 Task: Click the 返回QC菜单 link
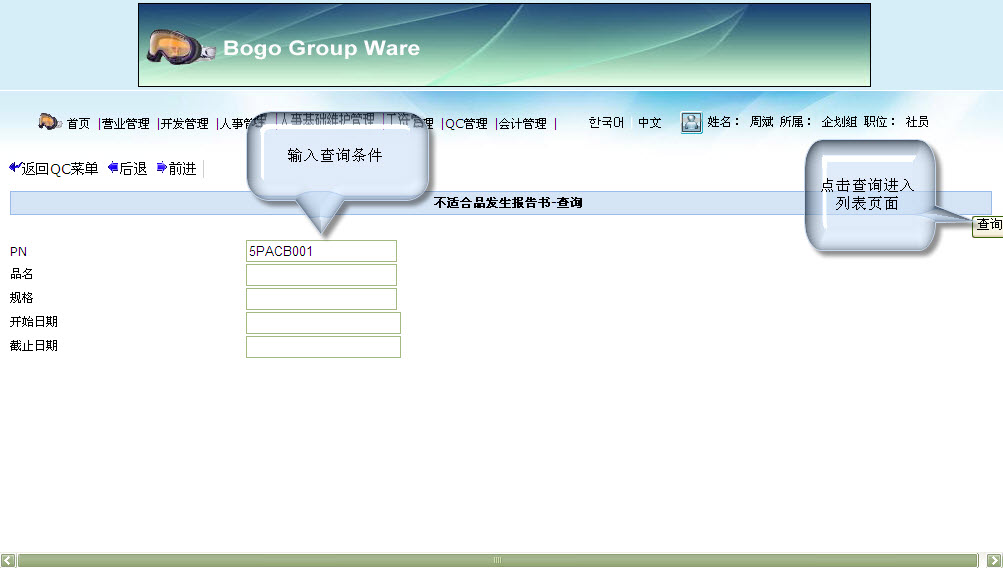59,169
